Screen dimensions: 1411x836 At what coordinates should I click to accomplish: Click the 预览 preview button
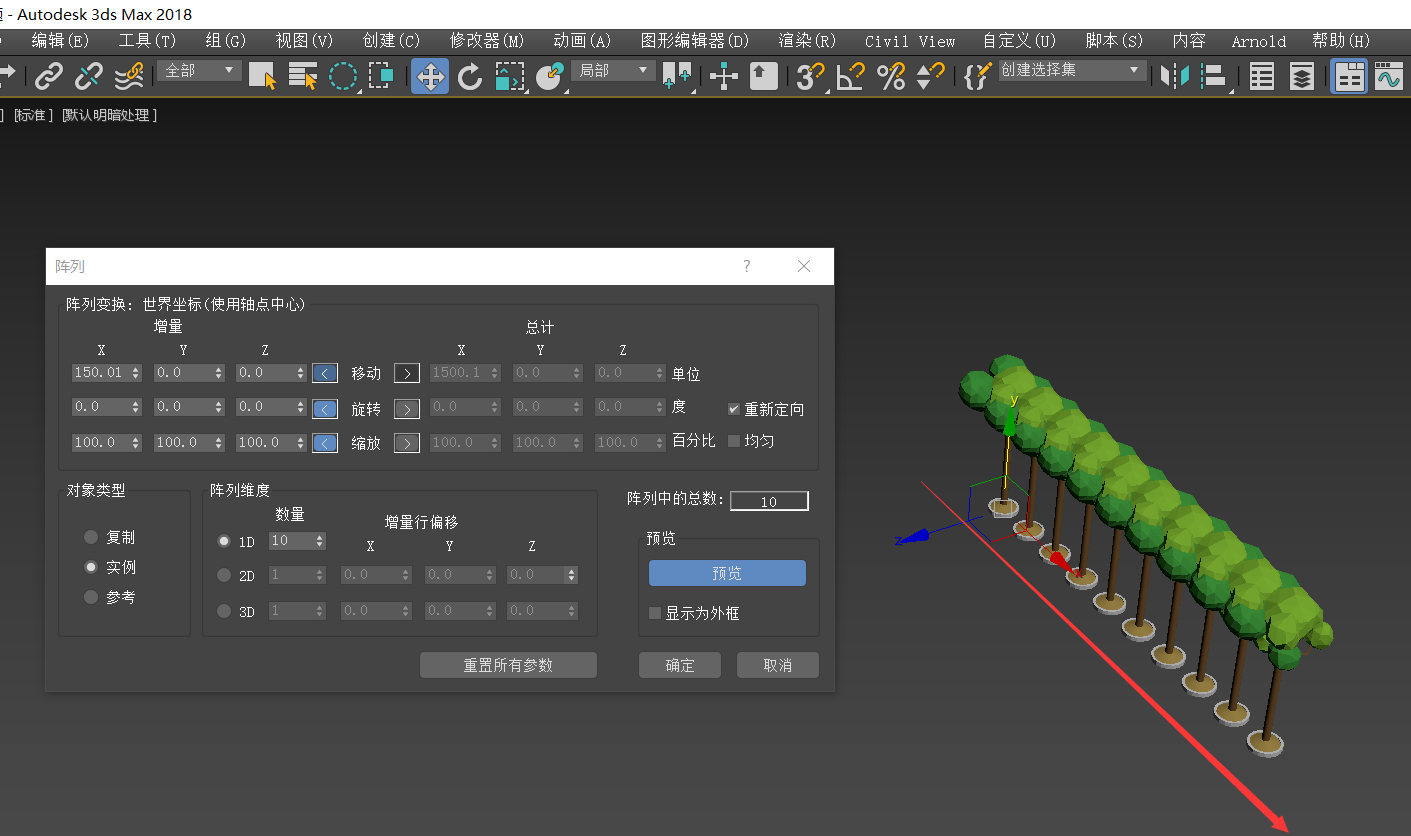[x=727, y=573]
